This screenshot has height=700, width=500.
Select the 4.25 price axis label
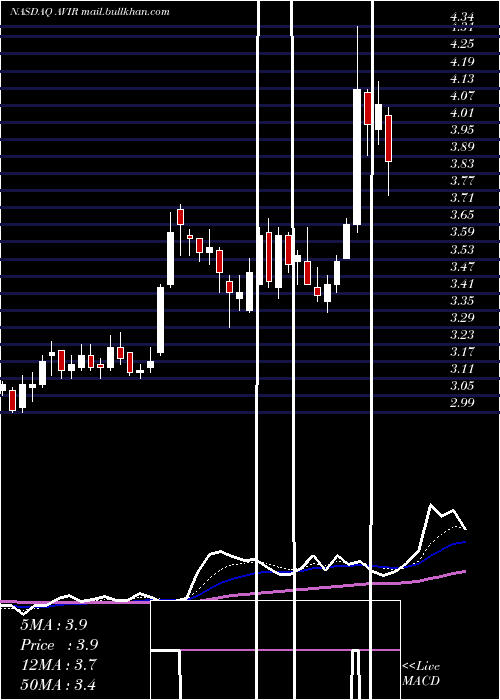462,44
